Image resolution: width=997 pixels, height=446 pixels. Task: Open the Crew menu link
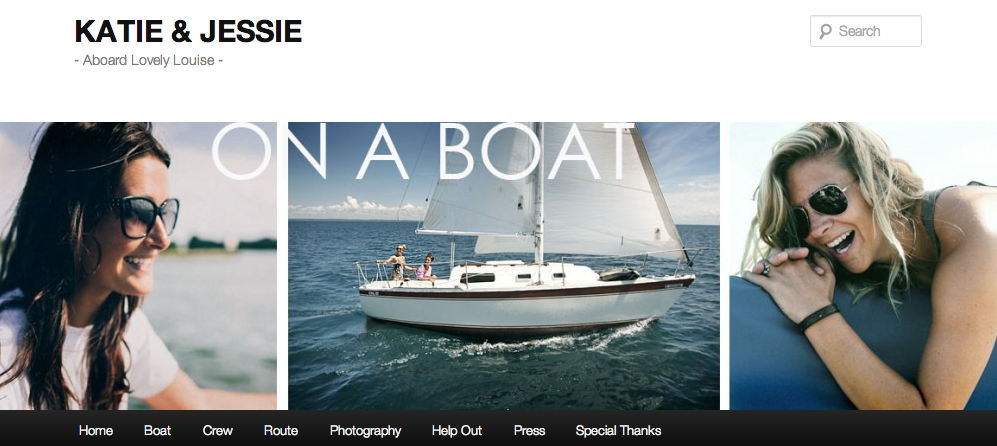click(217, 431)
